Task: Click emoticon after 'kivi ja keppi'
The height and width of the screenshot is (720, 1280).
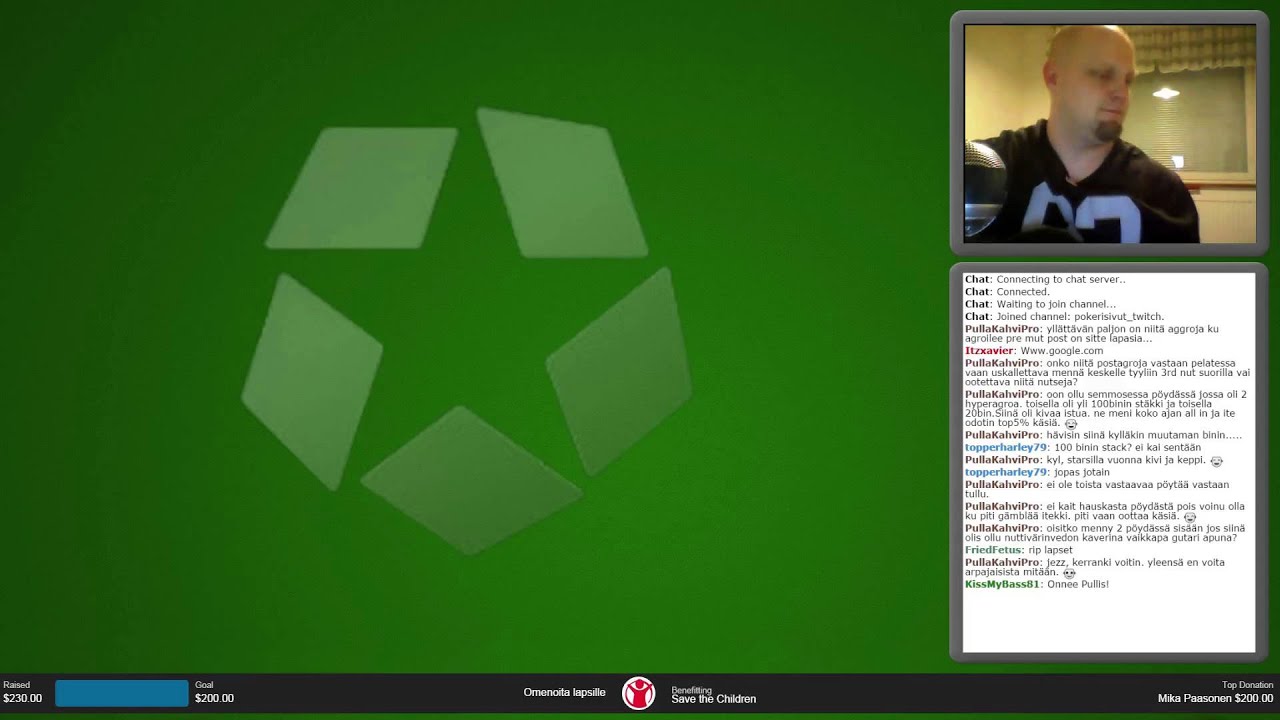Action: point(1216,461)
